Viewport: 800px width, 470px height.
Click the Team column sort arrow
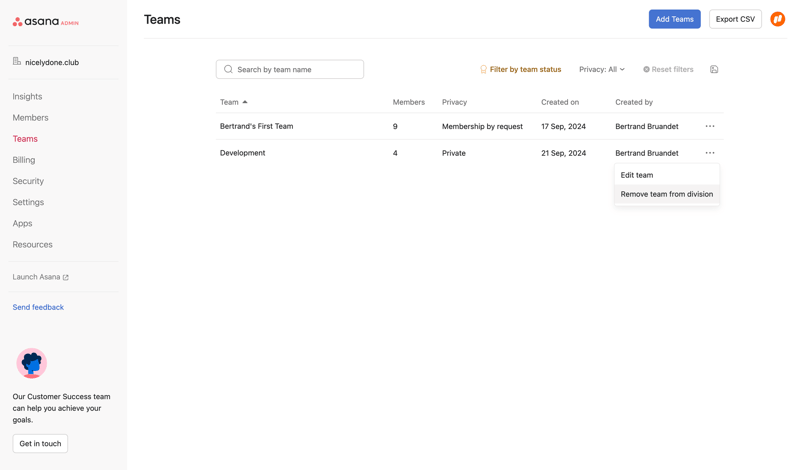(x=245, y=102)
